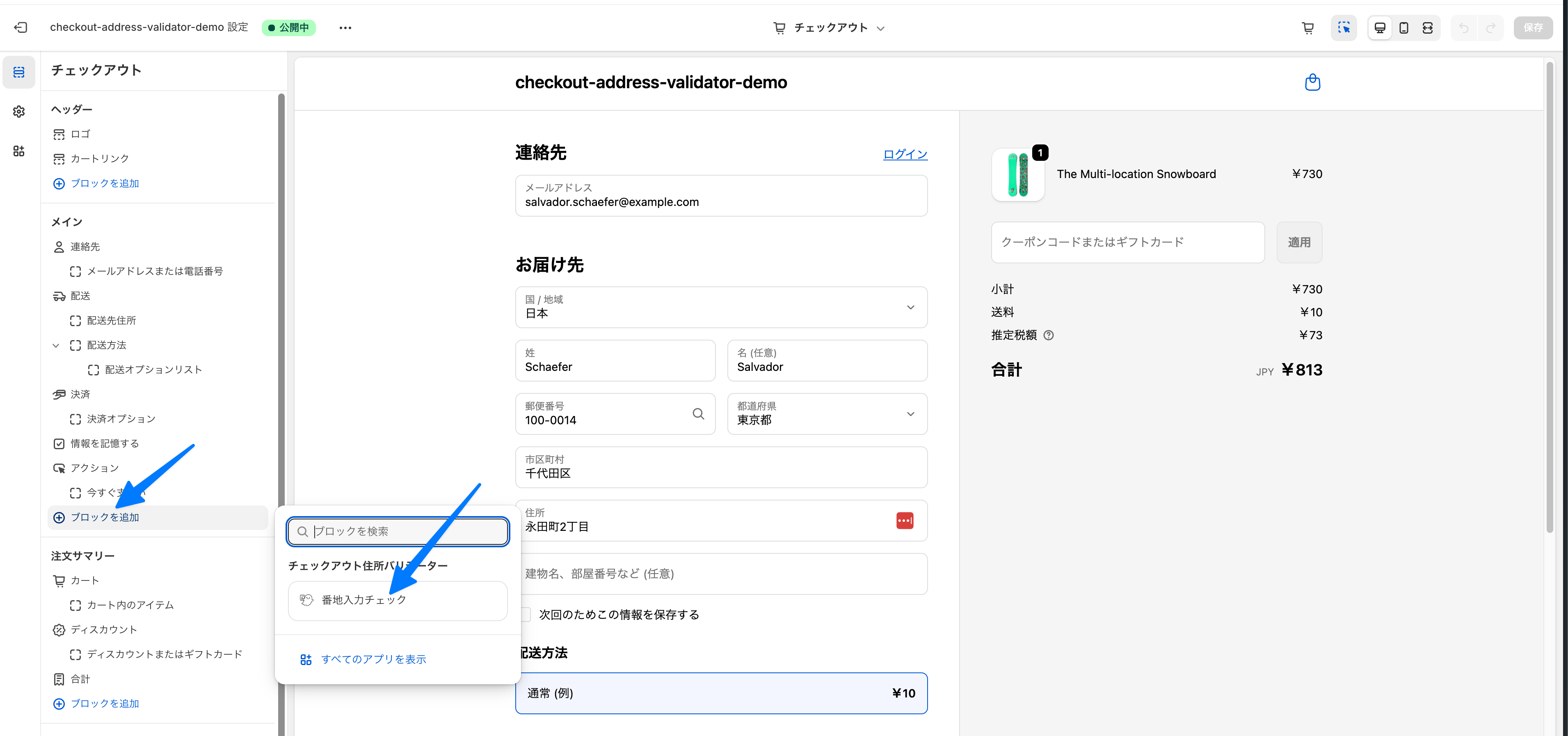Open the settings gear in the sidebar

(19, 112)
